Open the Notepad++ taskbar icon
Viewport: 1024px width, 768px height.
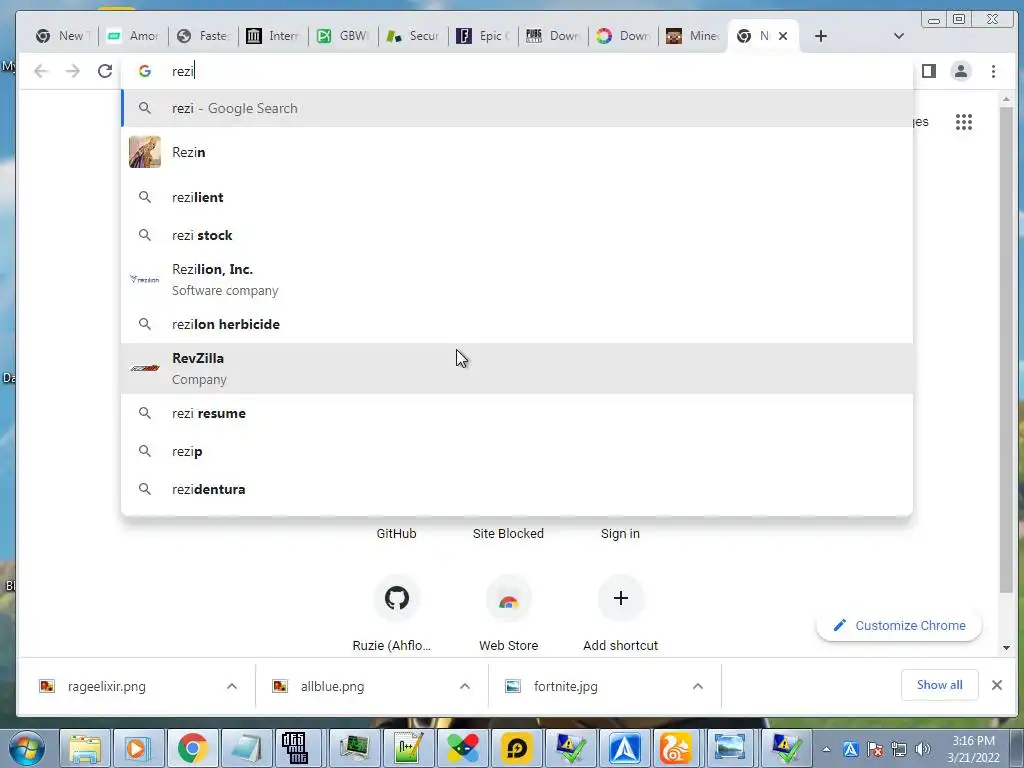pos(408,748)
